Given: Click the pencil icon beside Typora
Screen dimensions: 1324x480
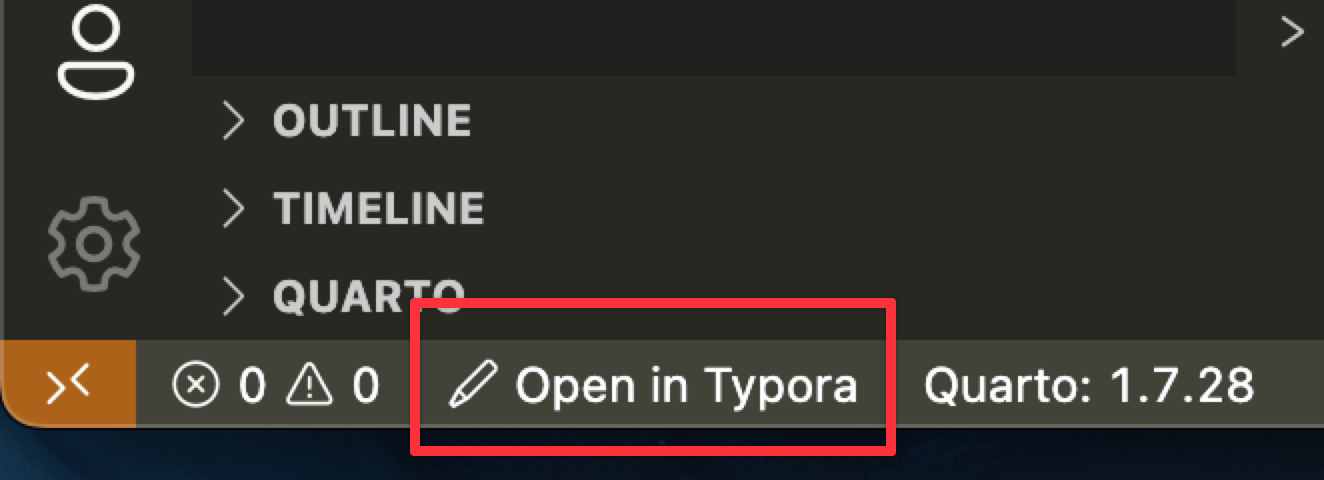Looking at the screenshot, I should (473, 384).
